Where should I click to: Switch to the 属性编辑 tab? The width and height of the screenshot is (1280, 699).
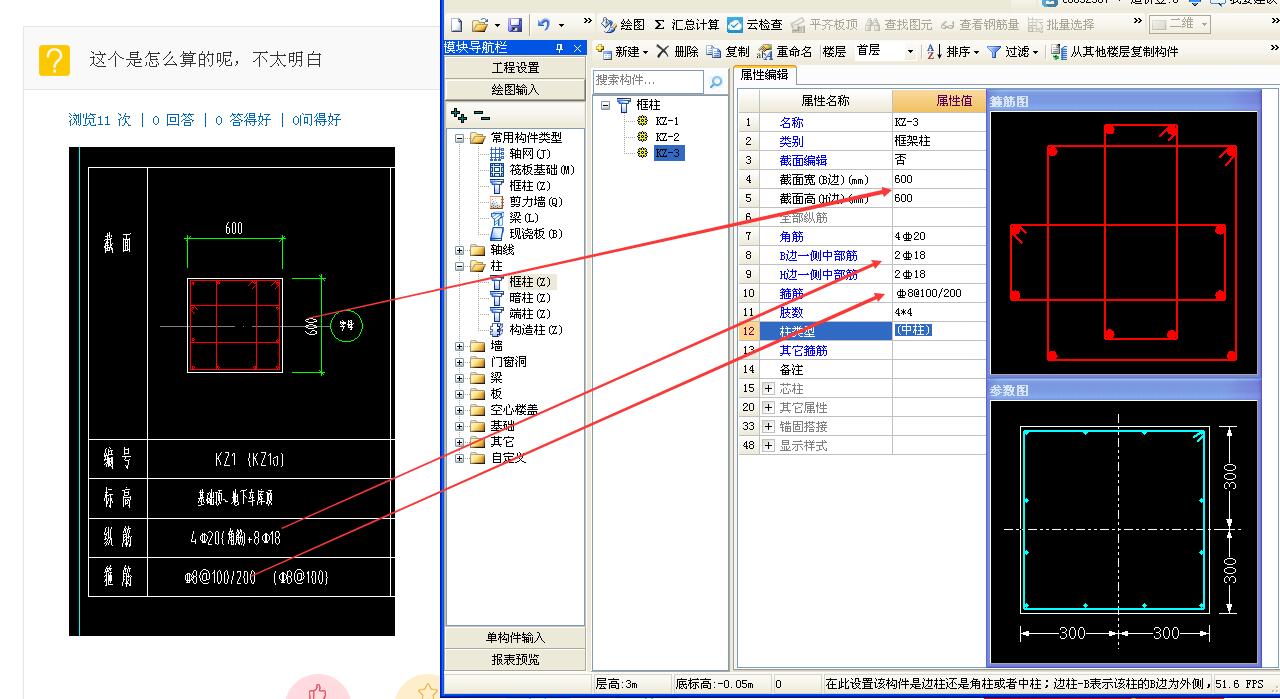[x=764, y=75]
